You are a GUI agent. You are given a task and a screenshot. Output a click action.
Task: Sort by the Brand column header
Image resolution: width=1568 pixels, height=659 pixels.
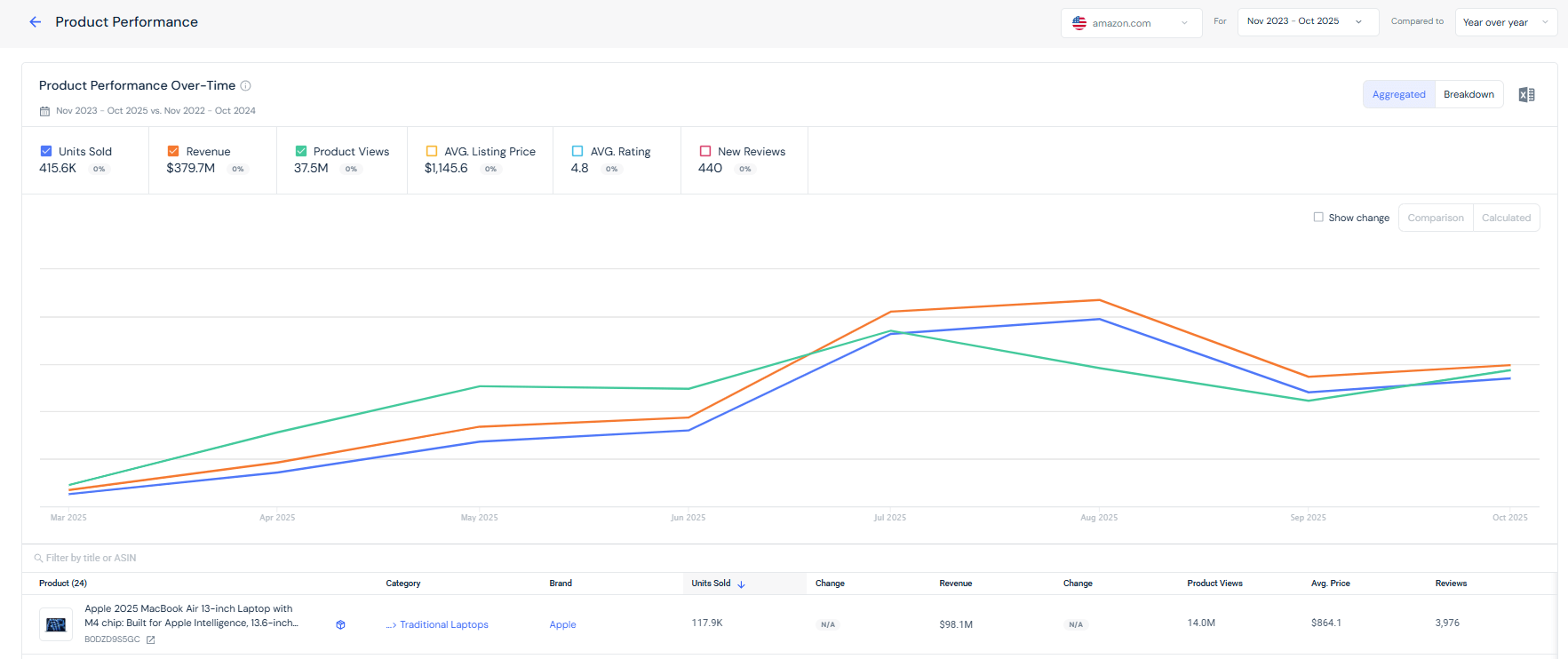click(x=561, y=584)
